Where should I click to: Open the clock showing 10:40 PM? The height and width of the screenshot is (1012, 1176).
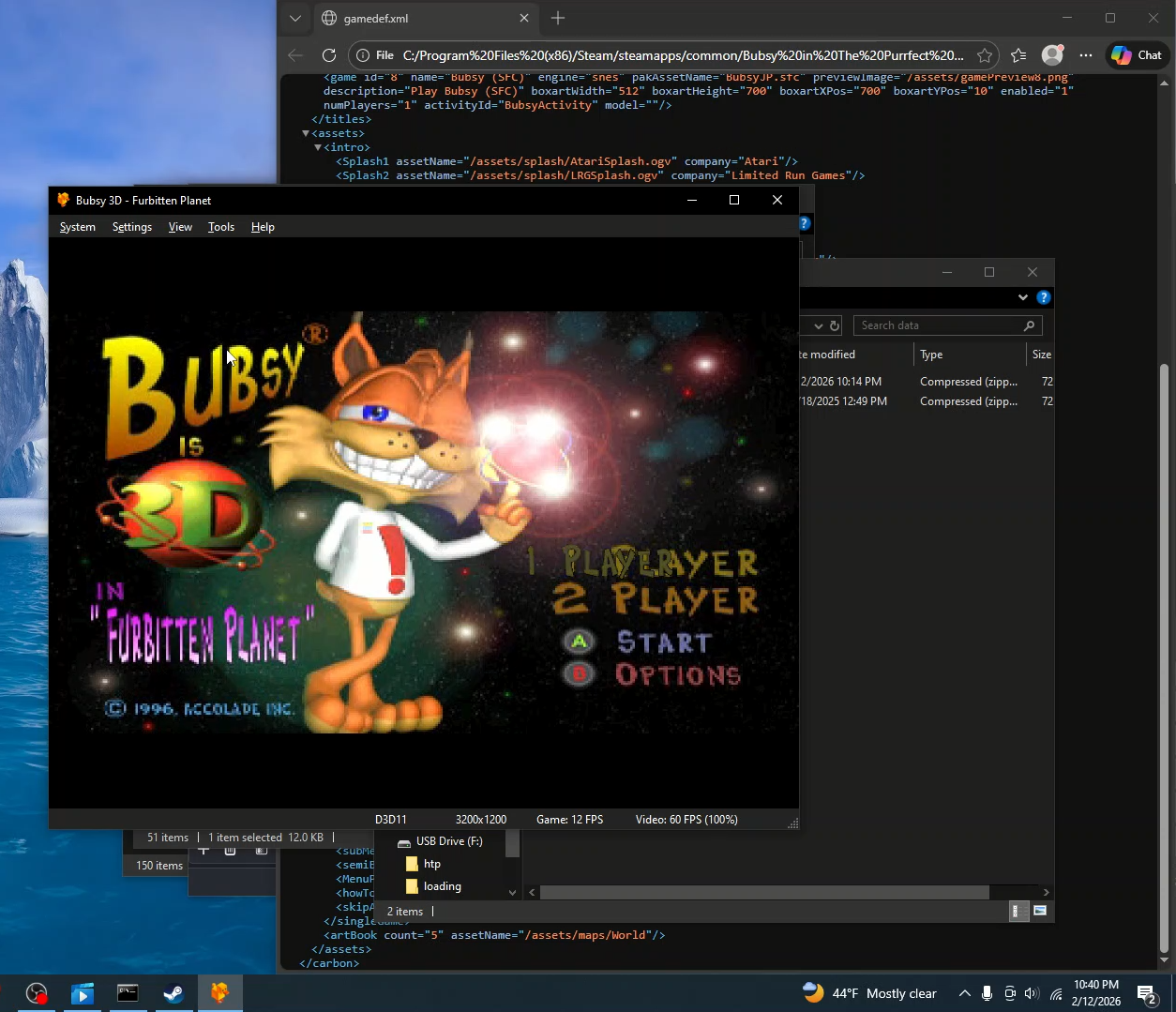click(x=1096, y=993)
